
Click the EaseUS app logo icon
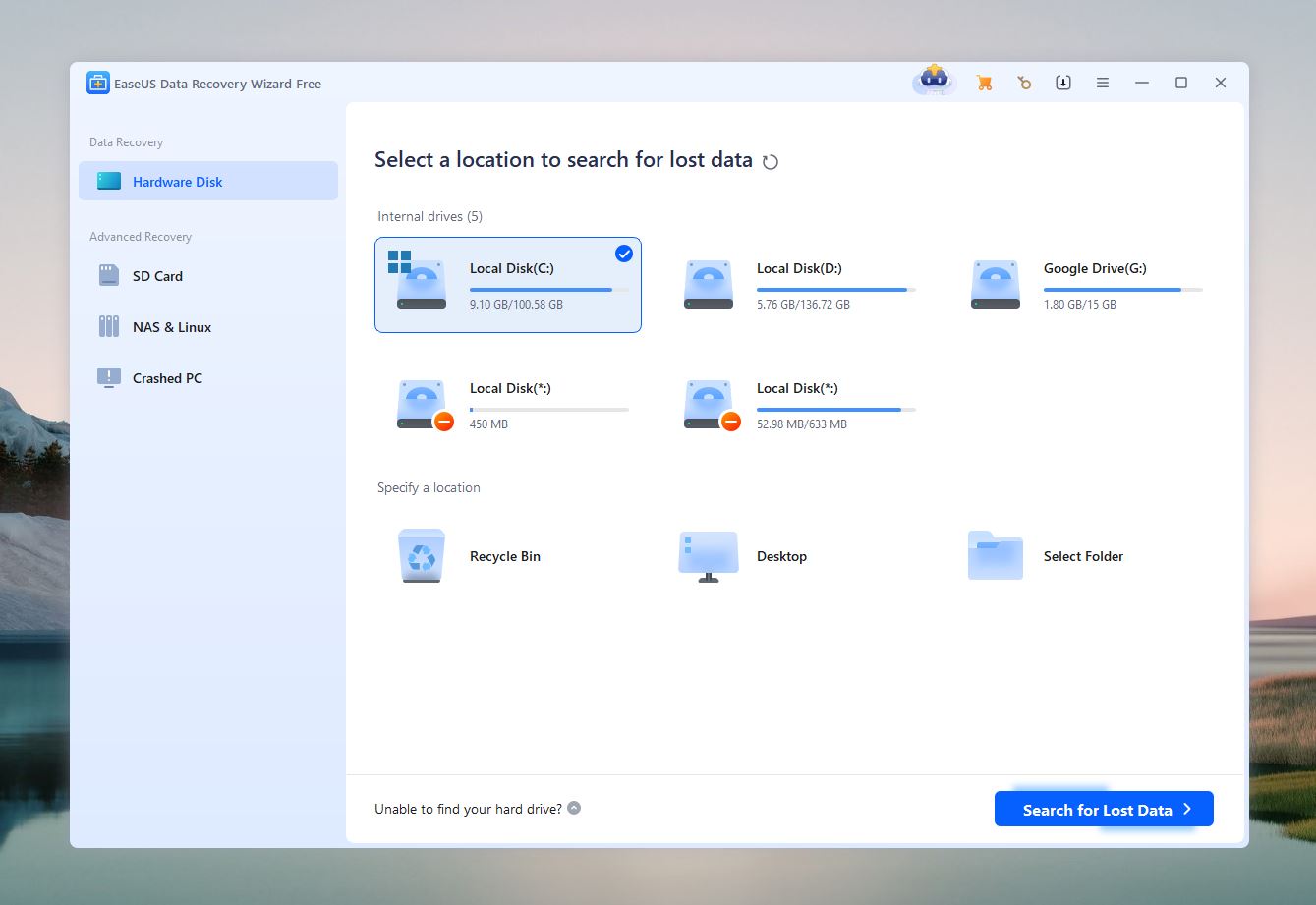click(x=97, y=84)
